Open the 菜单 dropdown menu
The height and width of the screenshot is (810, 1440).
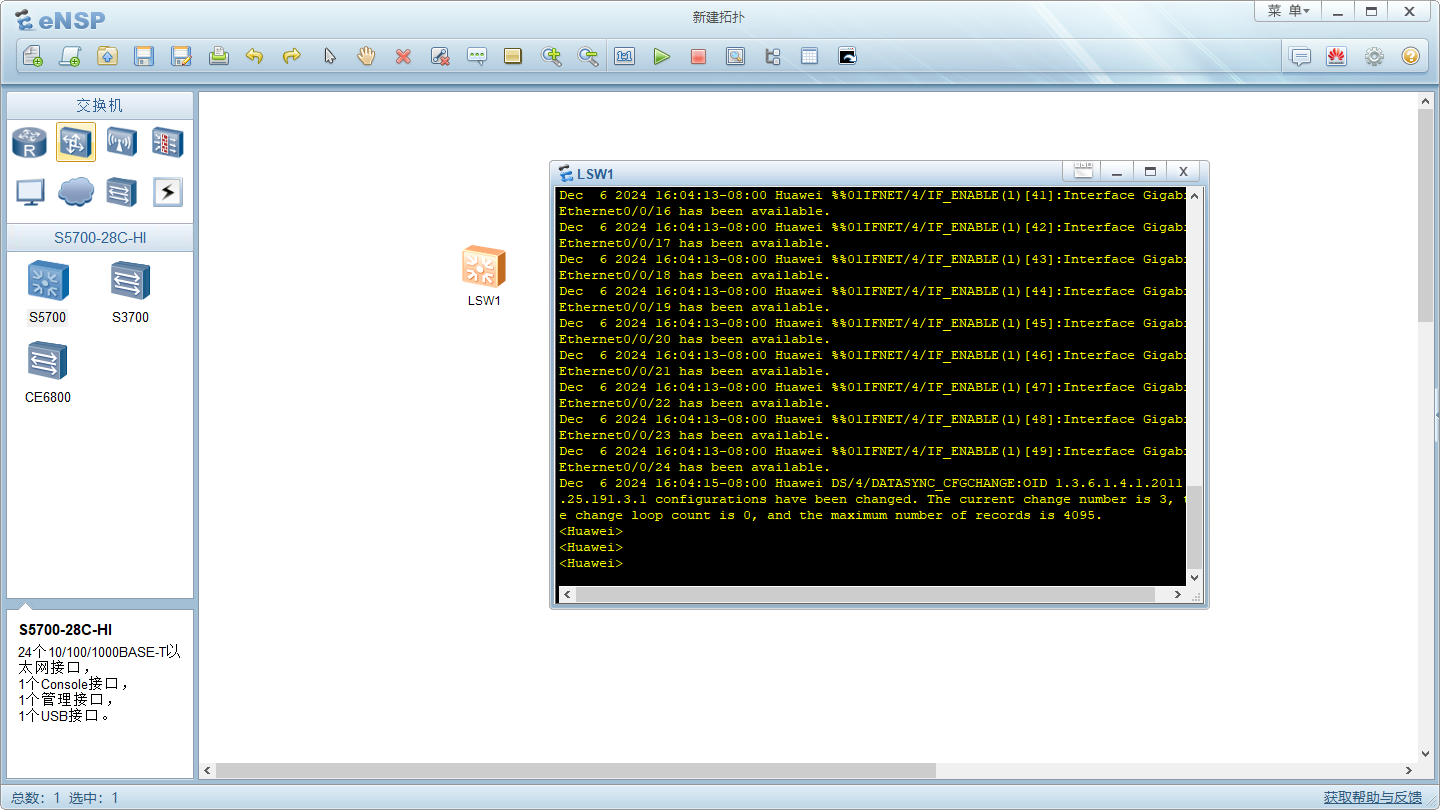[1288, 11]
